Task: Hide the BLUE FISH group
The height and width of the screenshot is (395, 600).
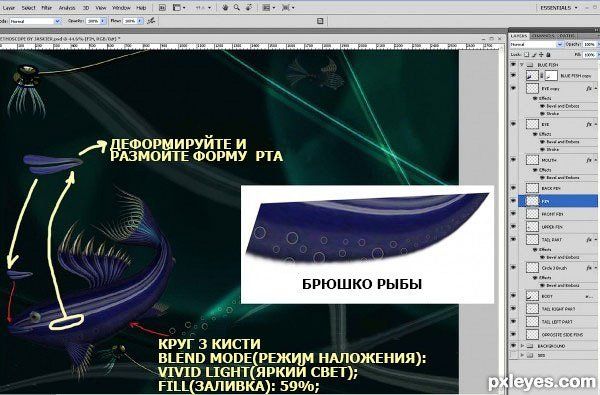Action: [x=514, y=65]
